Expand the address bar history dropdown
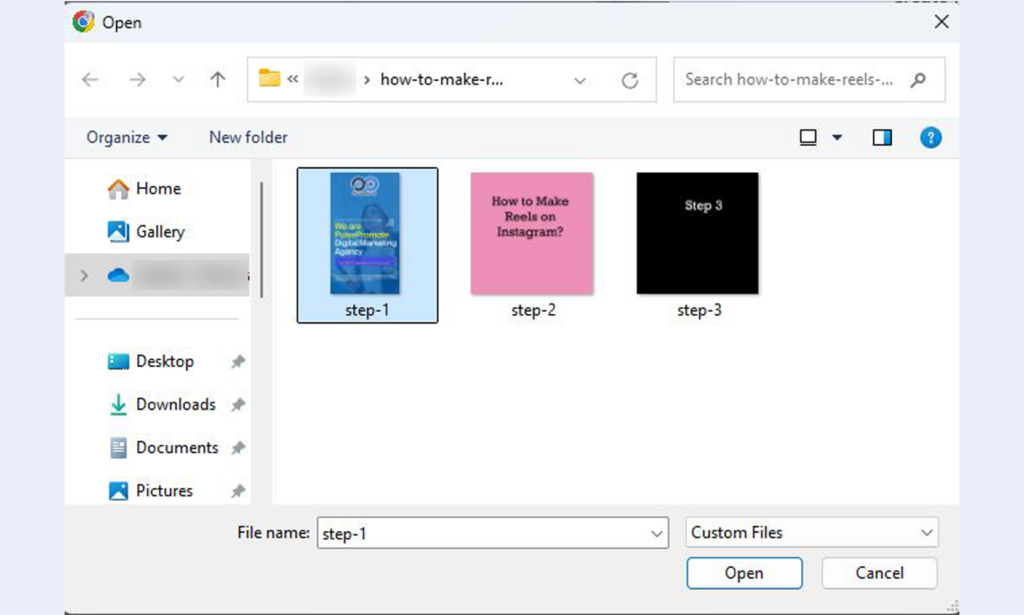The height and width of the screenshot is (615, 1024). tap(580, 80)
